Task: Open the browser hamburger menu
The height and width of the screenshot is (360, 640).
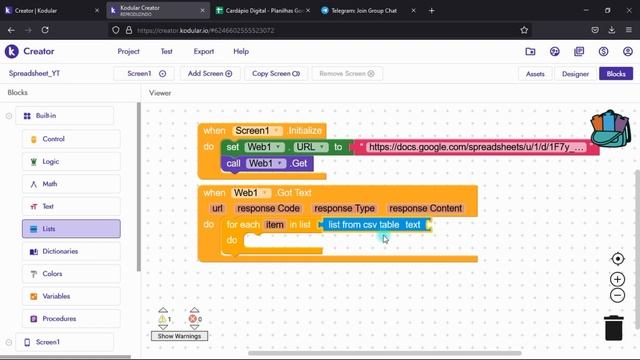Action: tap(629, 30)
